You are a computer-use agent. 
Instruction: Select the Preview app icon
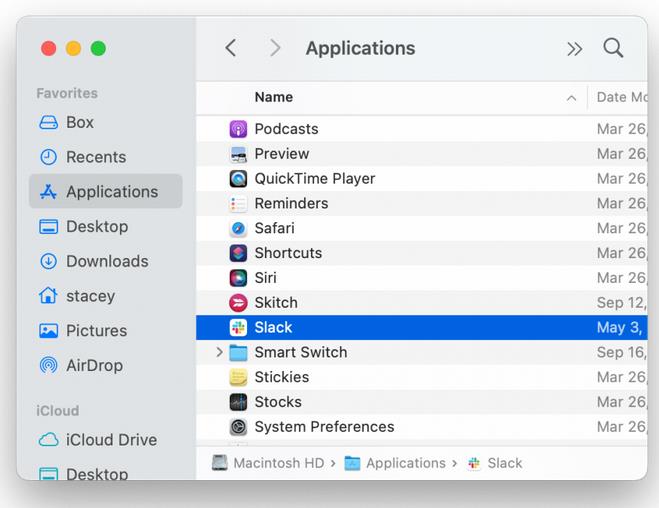pos(238,154)
